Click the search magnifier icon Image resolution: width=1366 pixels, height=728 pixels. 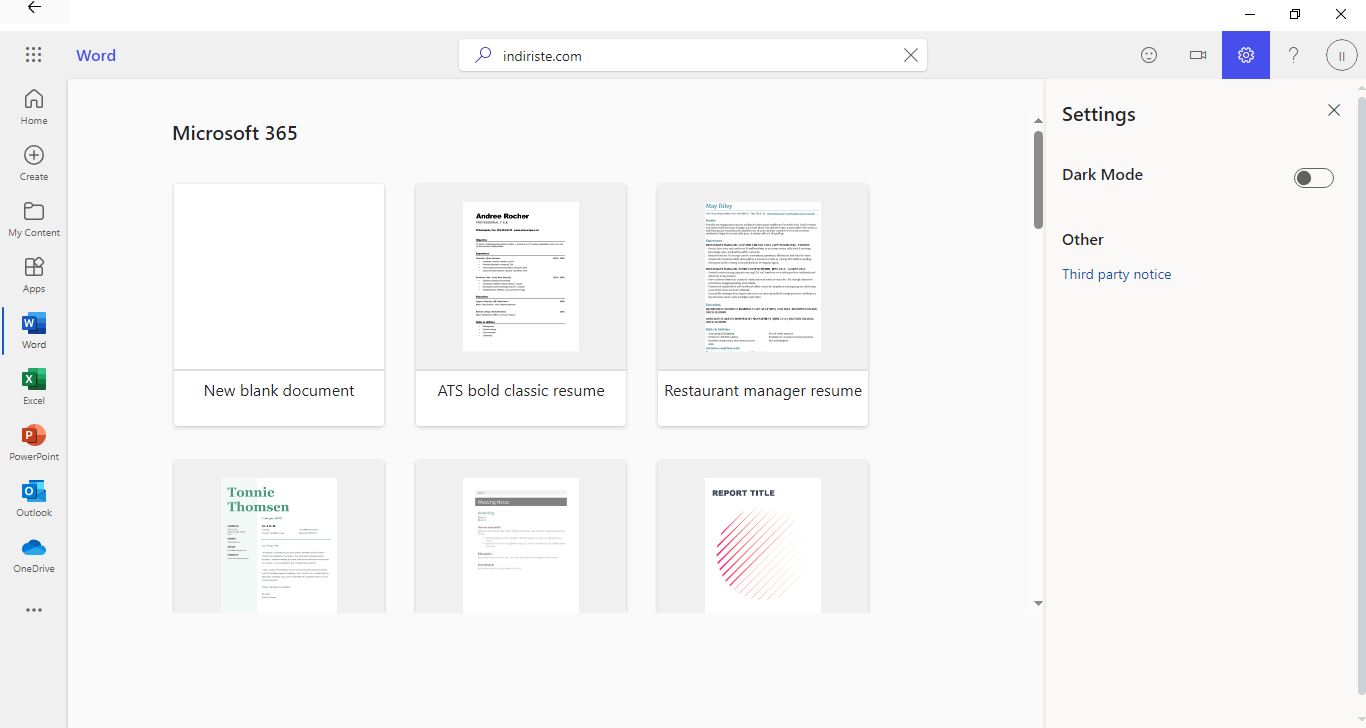tap(484, 56)
